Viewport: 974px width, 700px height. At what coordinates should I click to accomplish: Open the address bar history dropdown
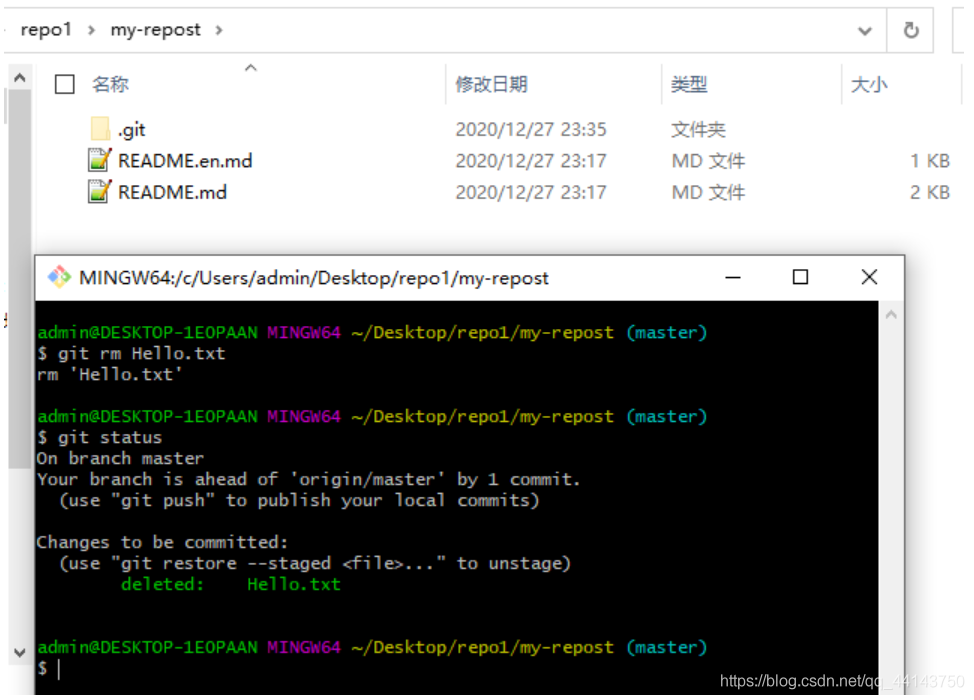tap(865, 30)
